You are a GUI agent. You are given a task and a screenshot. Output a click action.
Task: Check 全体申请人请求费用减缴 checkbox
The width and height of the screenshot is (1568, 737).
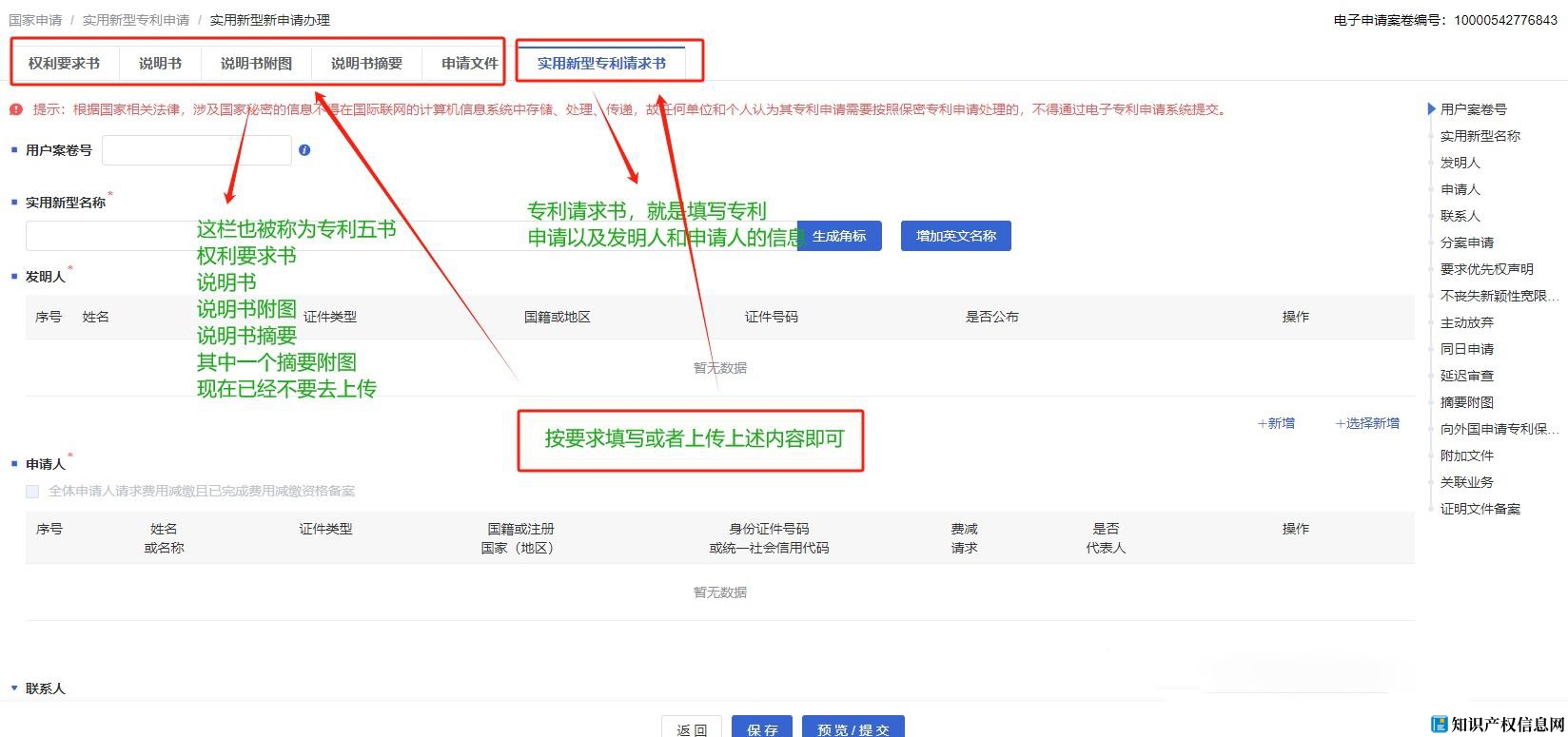pos(32,491)
